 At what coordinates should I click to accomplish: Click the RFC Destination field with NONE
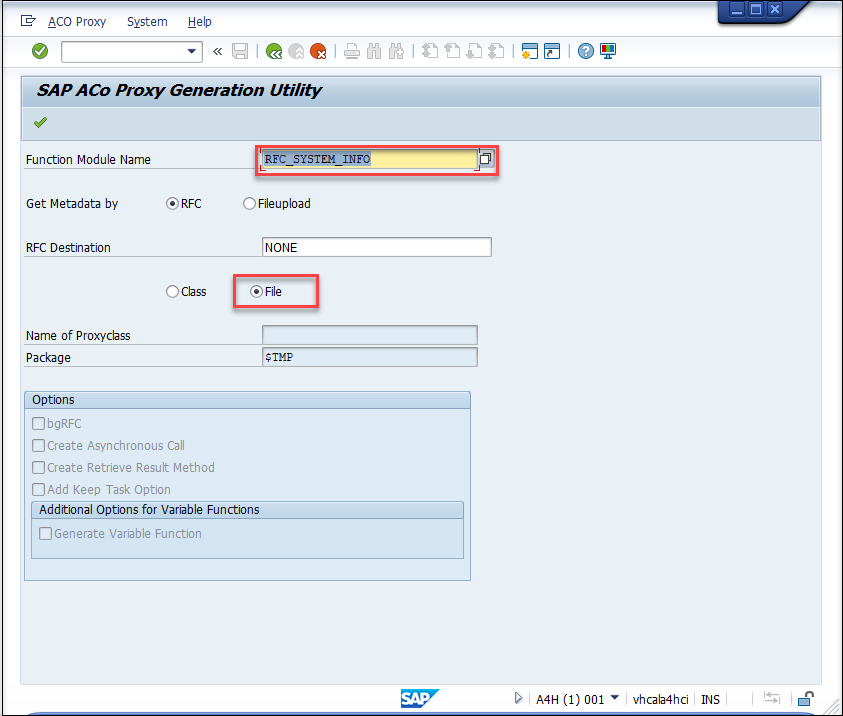click(376, 247)
